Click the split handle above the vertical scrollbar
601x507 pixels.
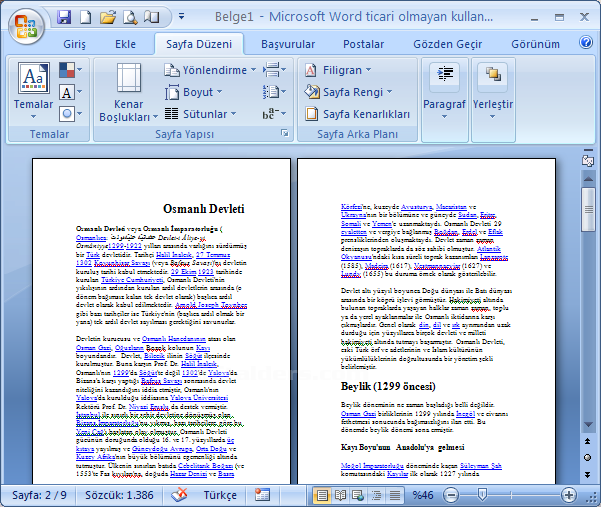click(588, 150)
